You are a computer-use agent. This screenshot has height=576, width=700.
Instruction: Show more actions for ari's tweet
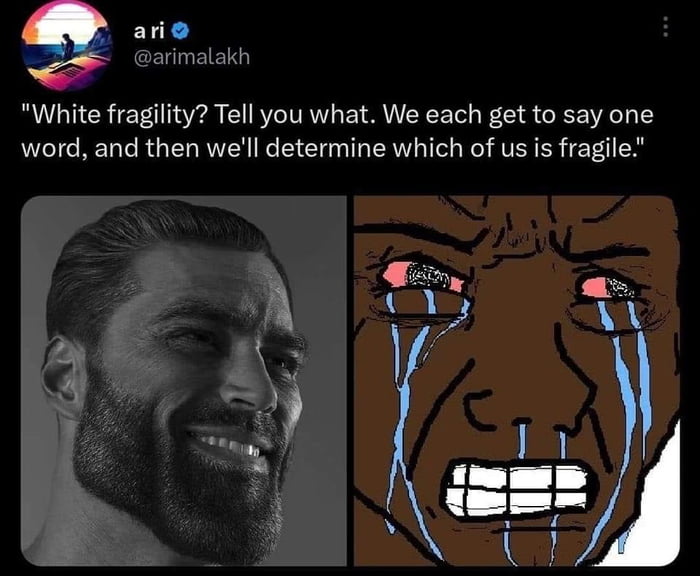pyautogui.click(x=665, y=27)
